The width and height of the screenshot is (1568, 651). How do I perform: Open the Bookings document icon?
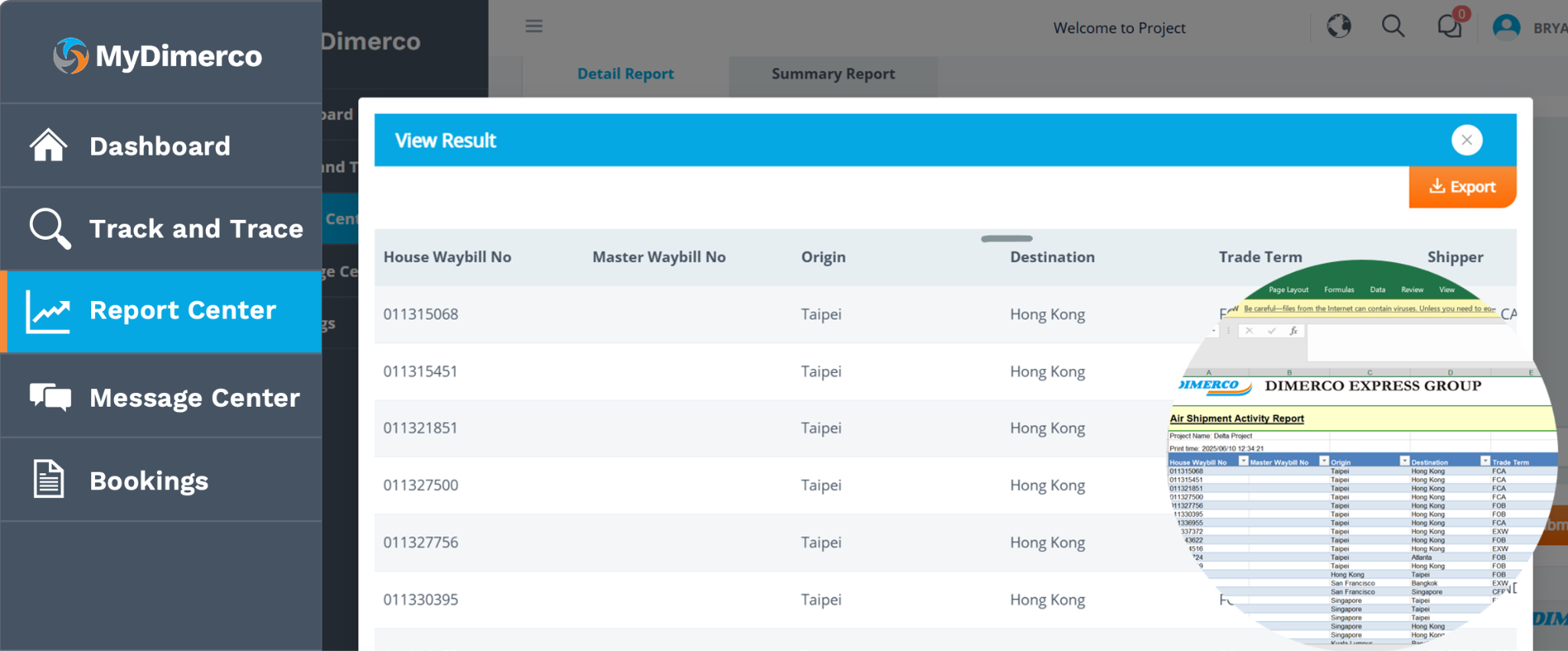[48, 479]
